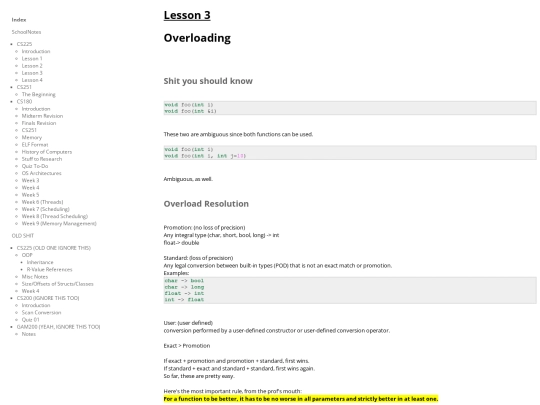The image size is (540, 405).
Task: Navigate to Lesson 4
Action: (x=32, y=80)
